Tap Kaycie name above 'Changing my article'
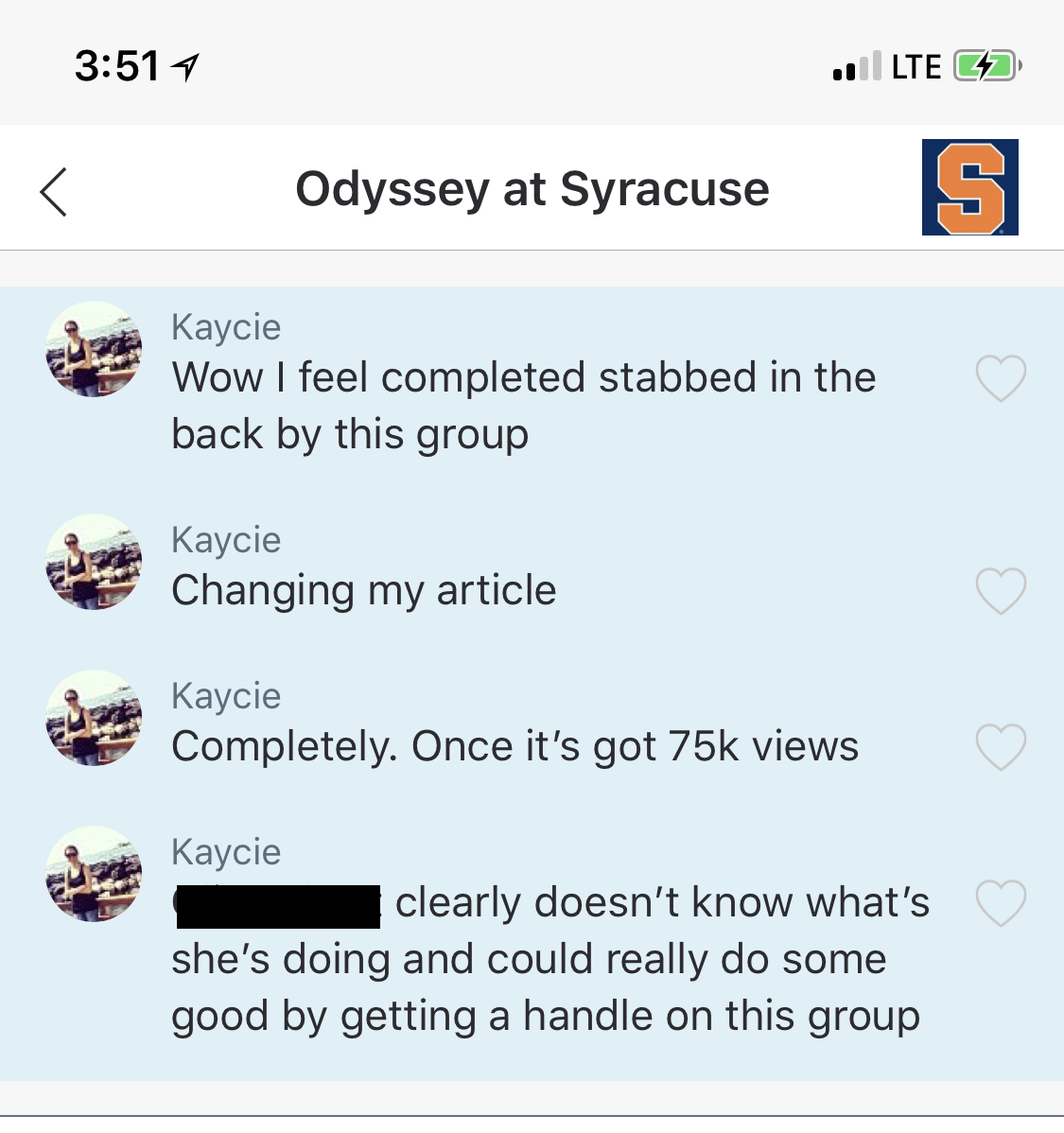Screen dimensions: 1064x1133 [226, 540]
